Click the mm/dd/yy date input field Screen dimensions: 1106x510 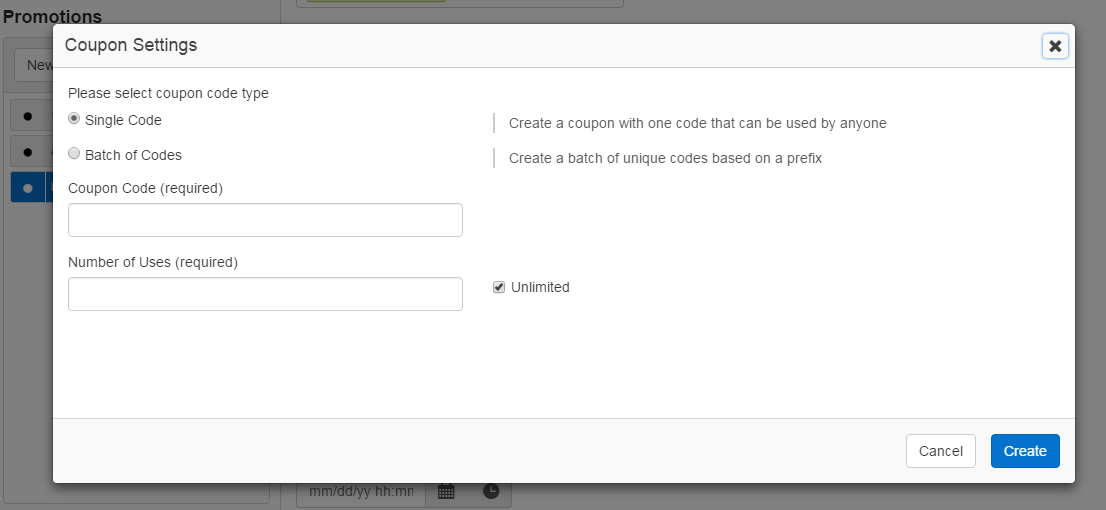[361, 491]
